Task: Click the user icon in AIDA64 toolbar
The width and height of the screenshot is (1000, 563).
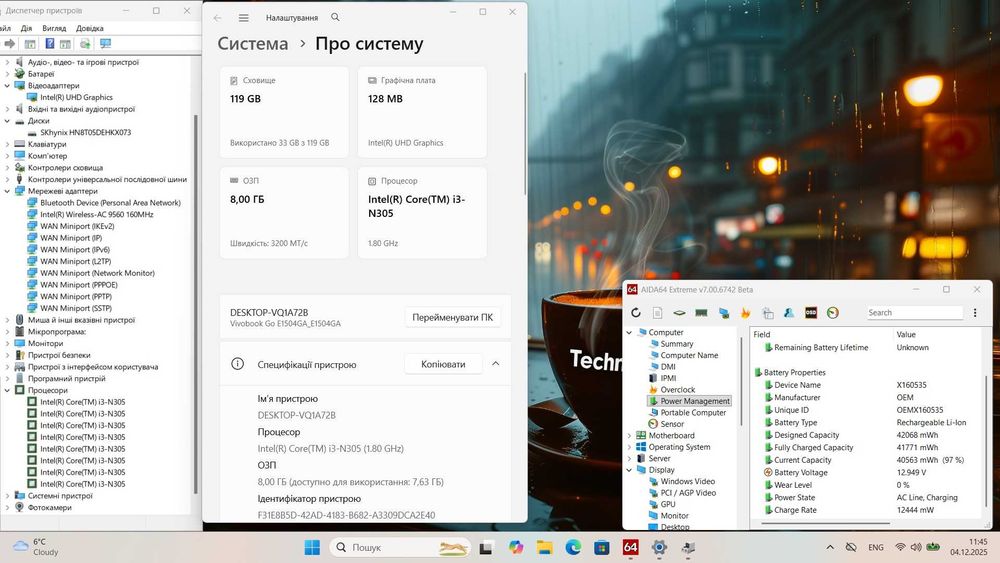Action: [x=789, y=312]
